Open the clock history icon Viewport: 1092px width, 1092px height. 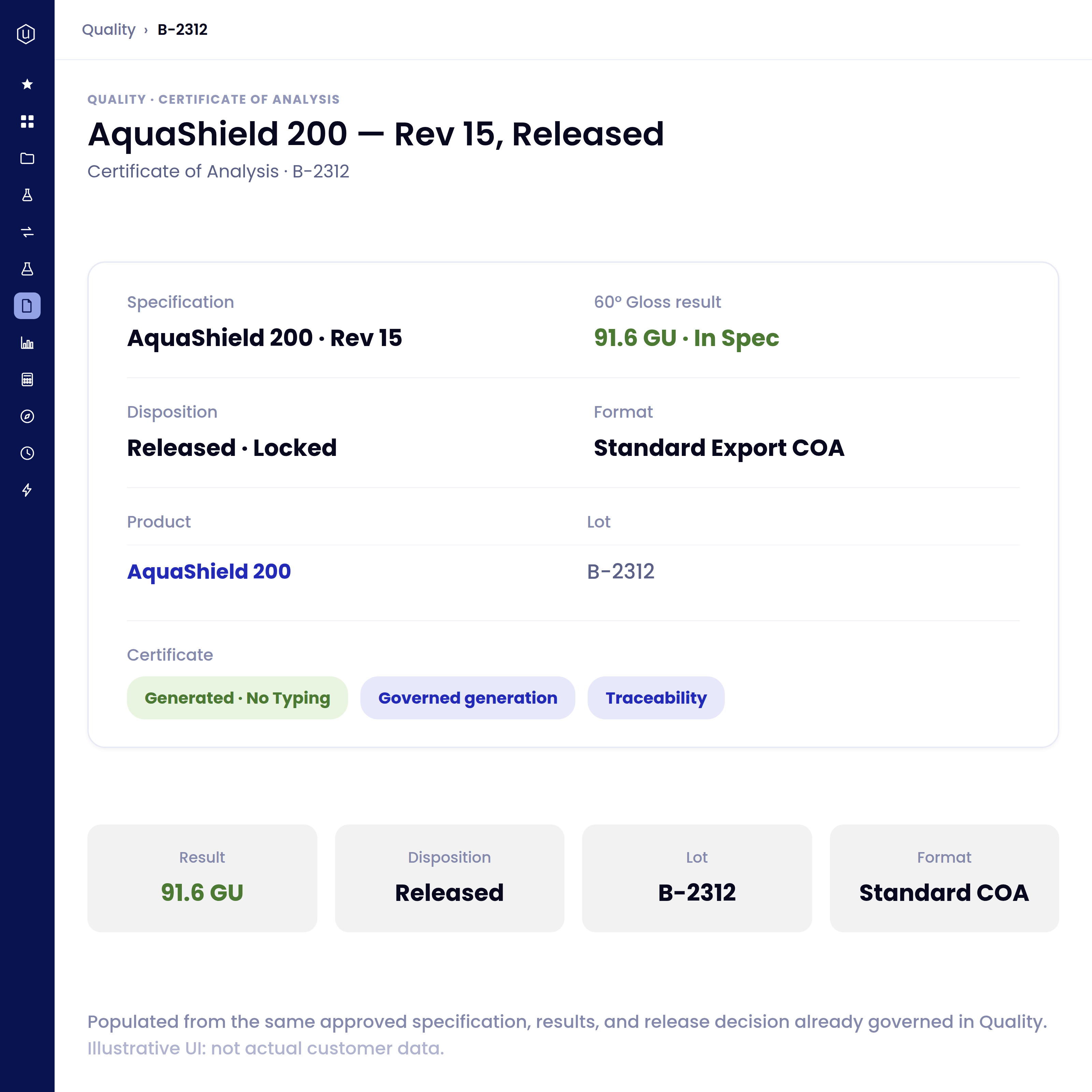27,453
